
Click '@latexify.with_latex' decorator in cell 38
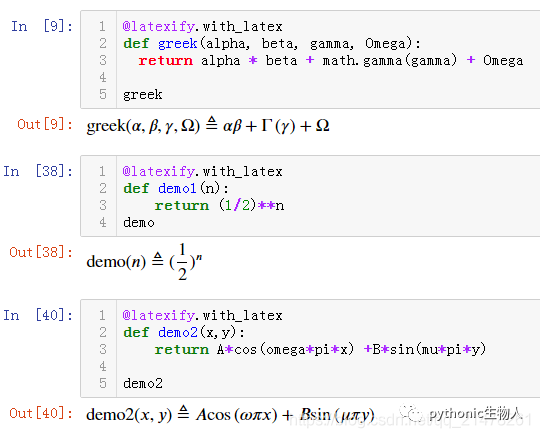tap(202, 171)
